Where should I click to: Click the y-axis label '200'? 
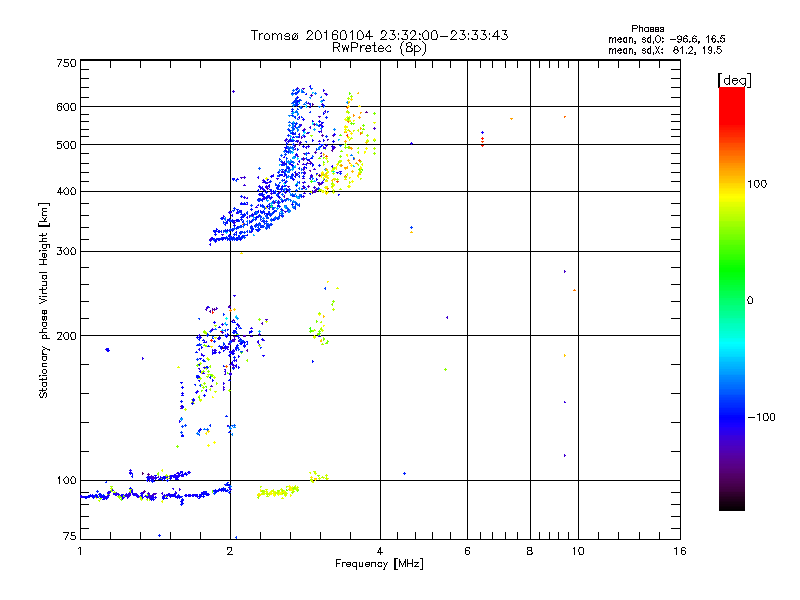click(x=66, y=336)
